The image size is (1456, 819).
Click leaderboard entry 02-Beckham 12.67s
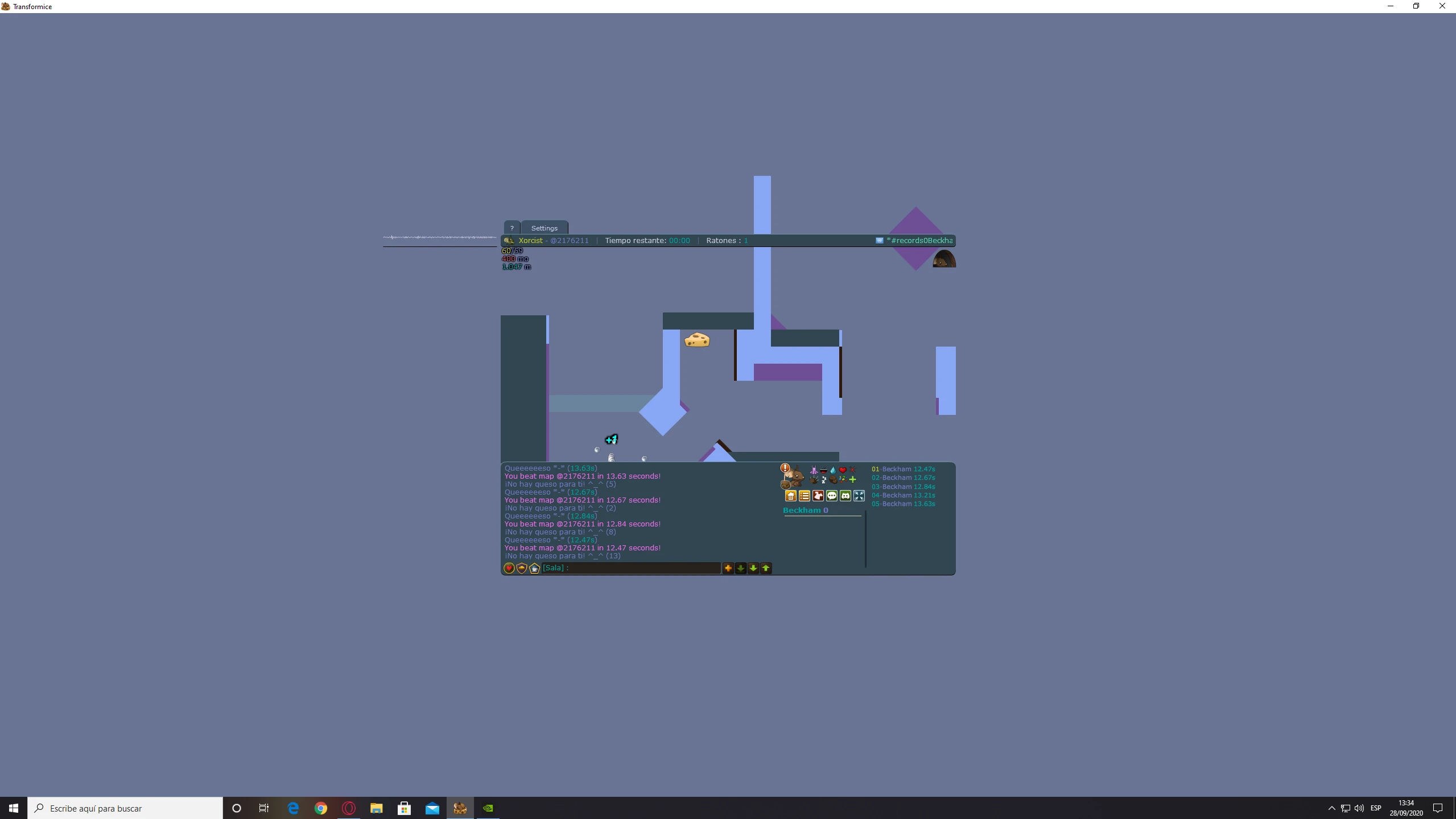(x=904, y=478)
